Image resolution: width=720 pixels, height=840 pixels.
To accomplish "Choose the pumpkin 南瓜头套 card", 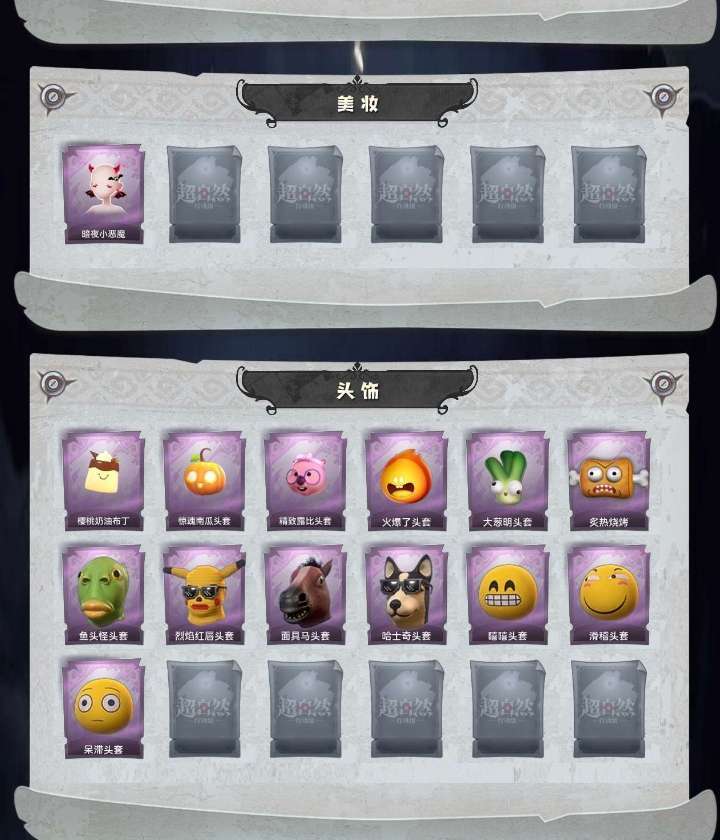I will [204, 481].
